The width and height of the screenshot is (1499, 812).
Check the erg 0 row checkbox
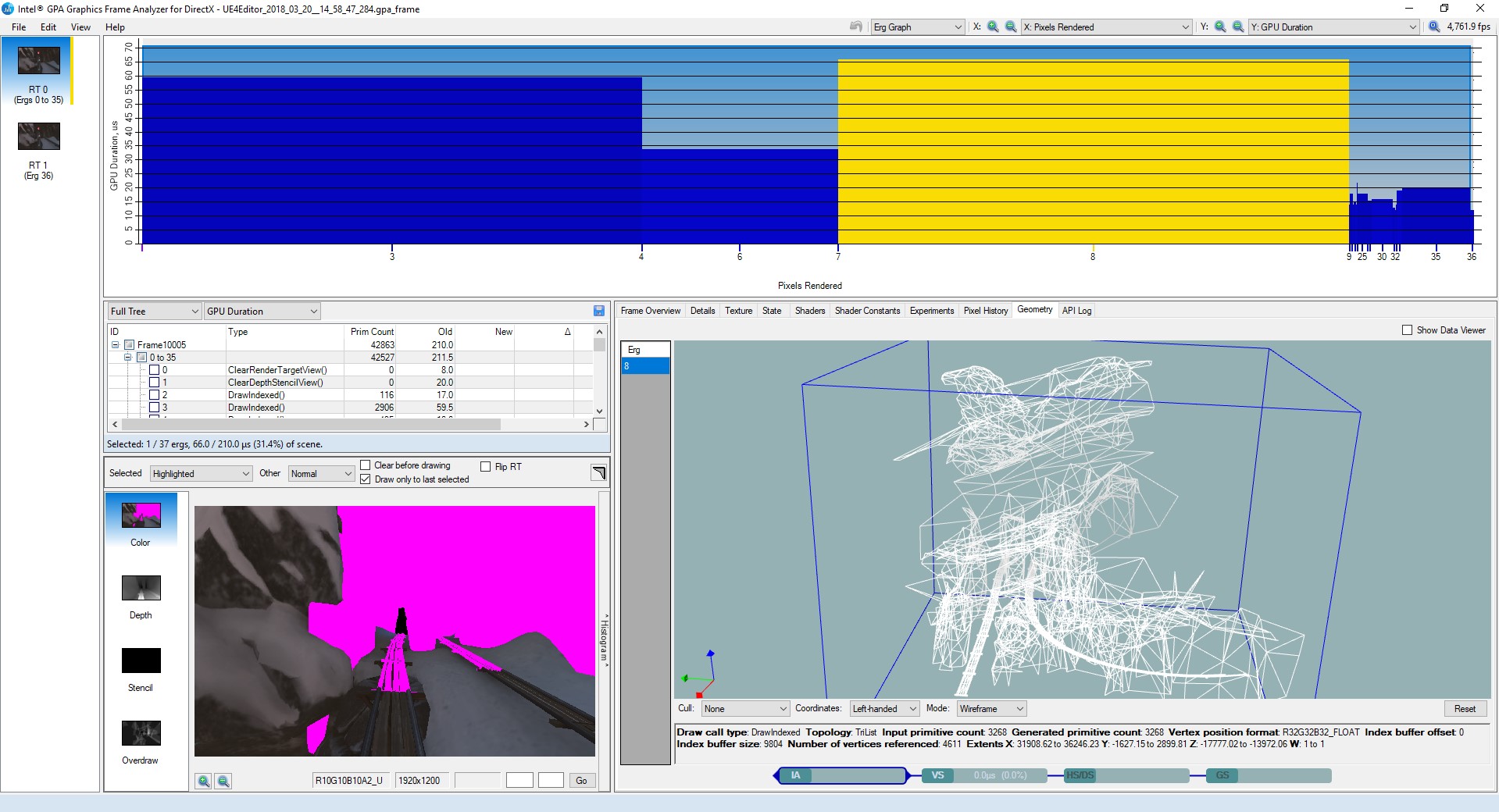click(154, 370)
